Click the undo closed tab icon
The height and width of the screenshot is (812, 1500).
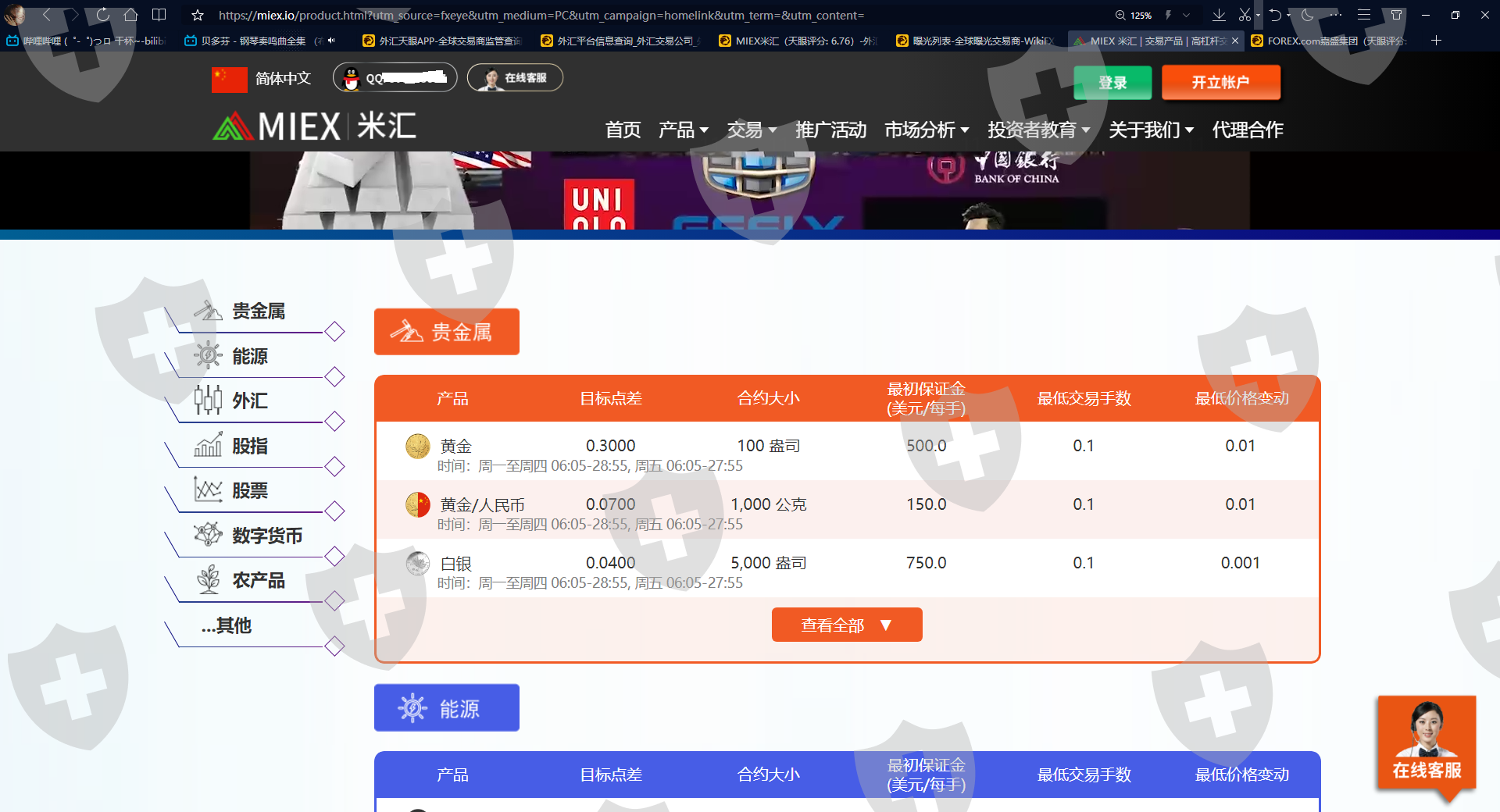tap(1275, 15)
